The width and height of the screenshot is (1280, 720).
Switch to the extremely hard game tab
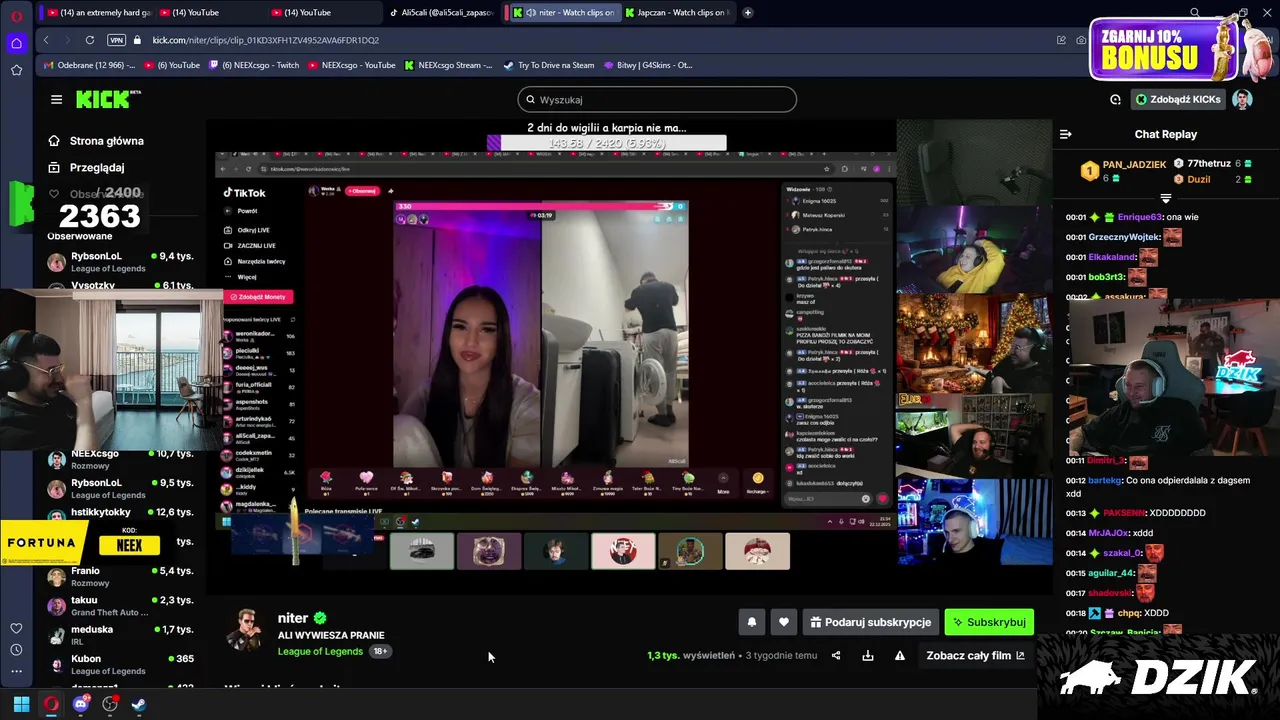[x=97, y=13]
